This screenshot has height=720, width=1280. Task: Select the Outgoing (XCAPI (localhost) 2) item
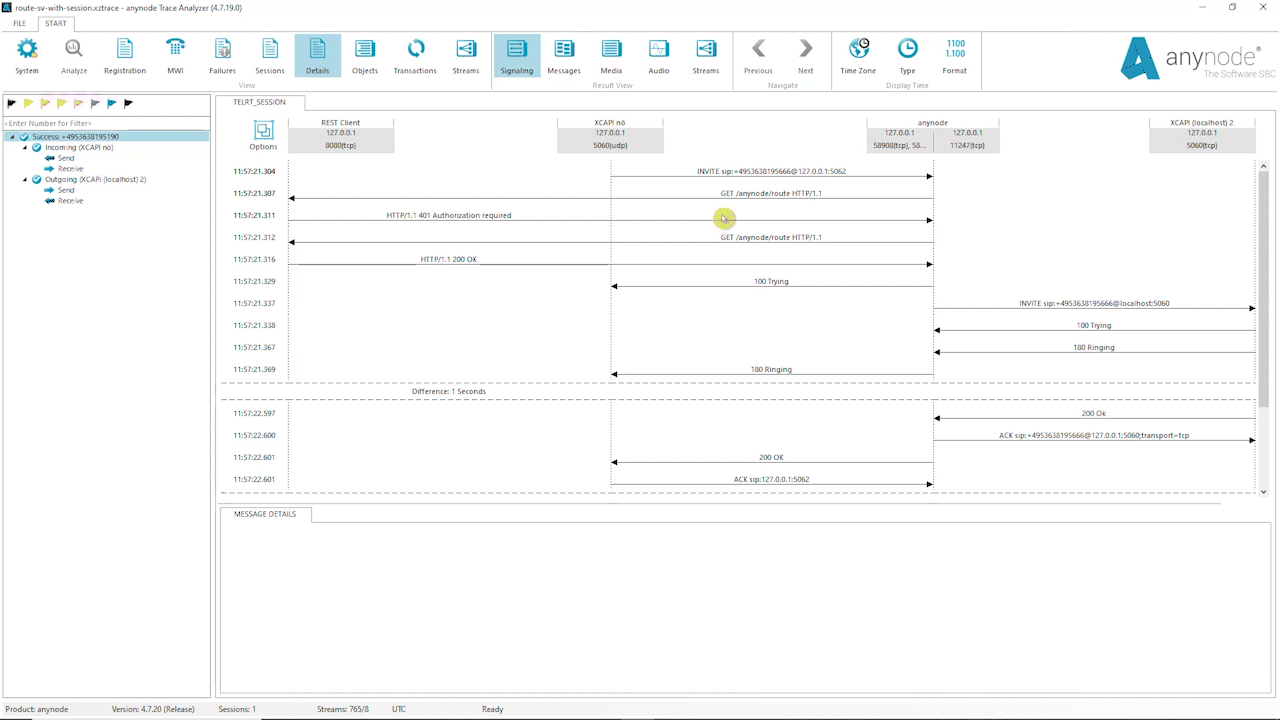(96, 180)
